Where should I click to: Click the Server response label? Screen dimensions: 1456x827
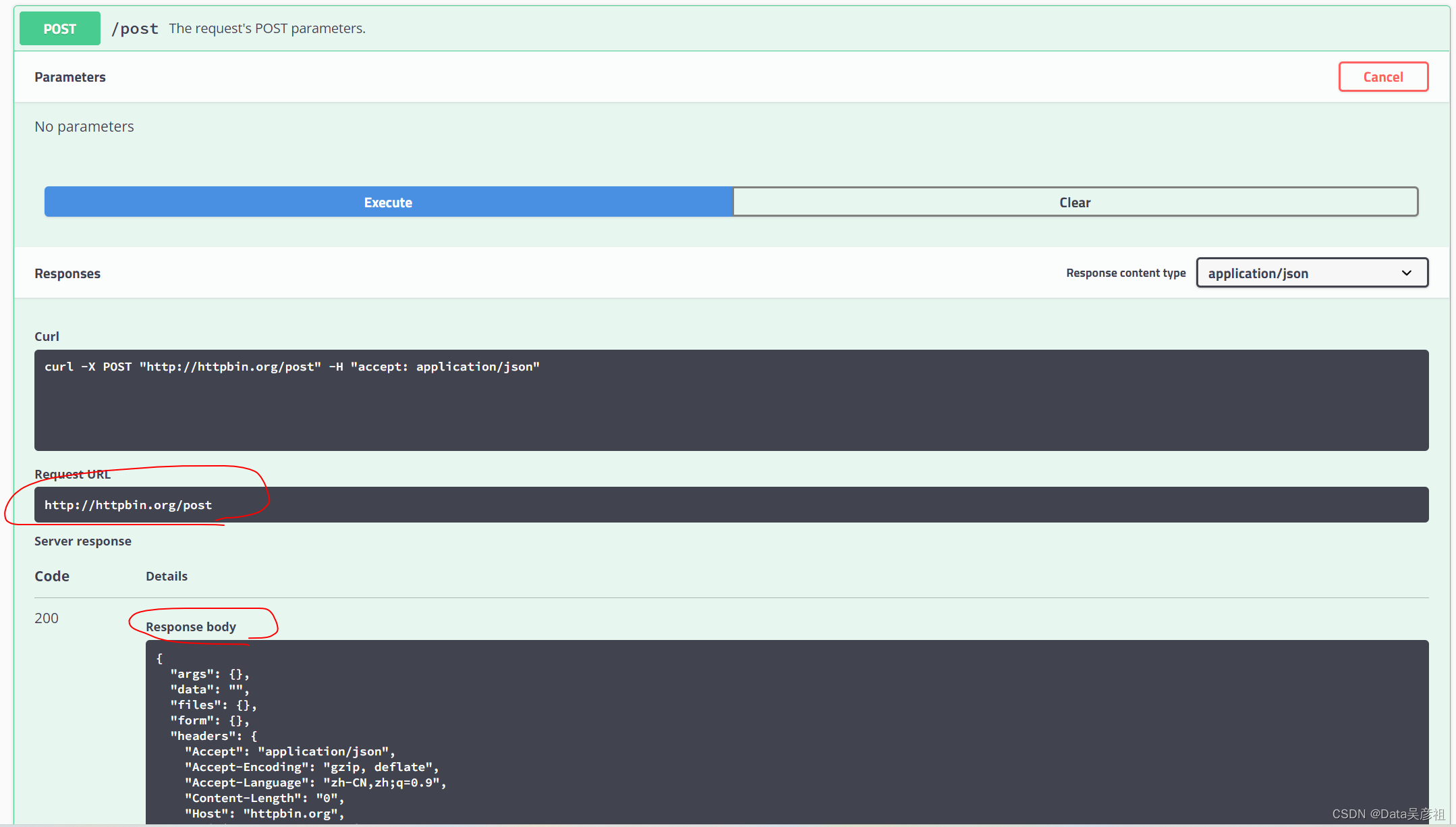83,541
